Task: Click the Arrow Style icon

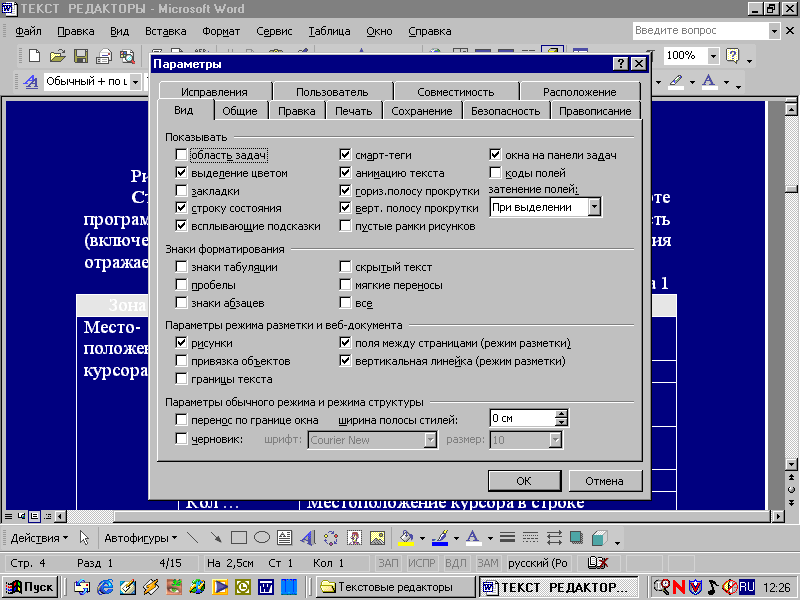Action: (554, 538)
